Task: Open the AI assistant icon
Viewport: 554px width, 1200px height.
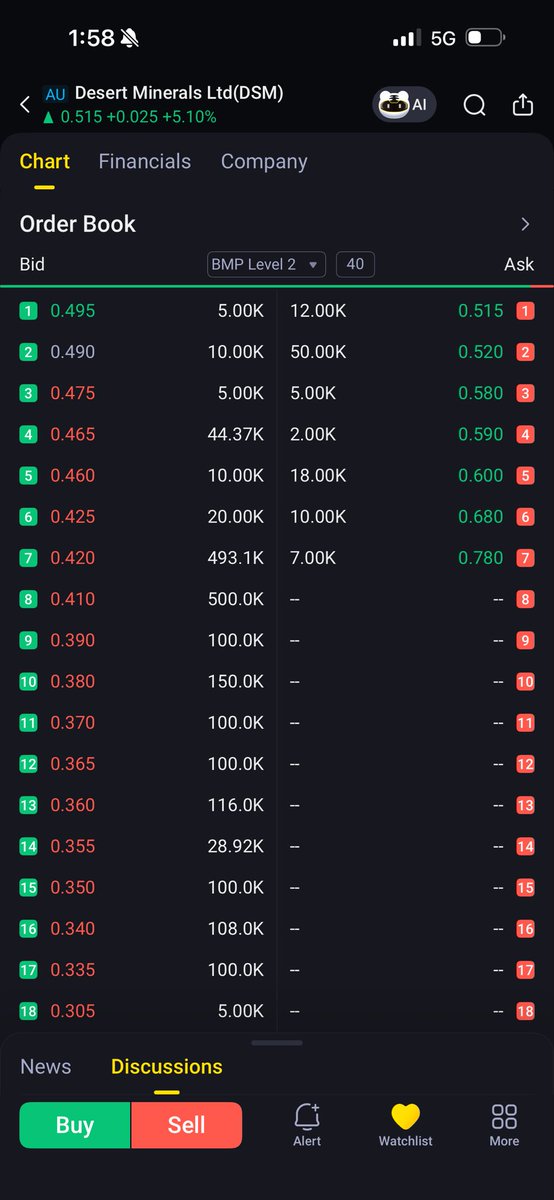Action: click(x=404, y=104)
